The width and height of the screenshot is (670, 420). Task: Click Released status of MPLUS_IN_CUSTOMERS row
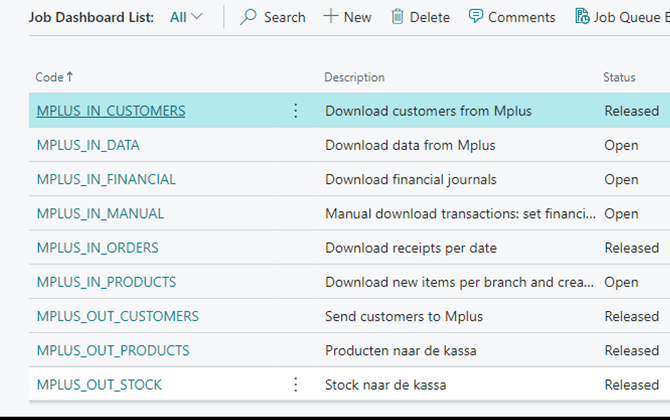tap(632, 111)
